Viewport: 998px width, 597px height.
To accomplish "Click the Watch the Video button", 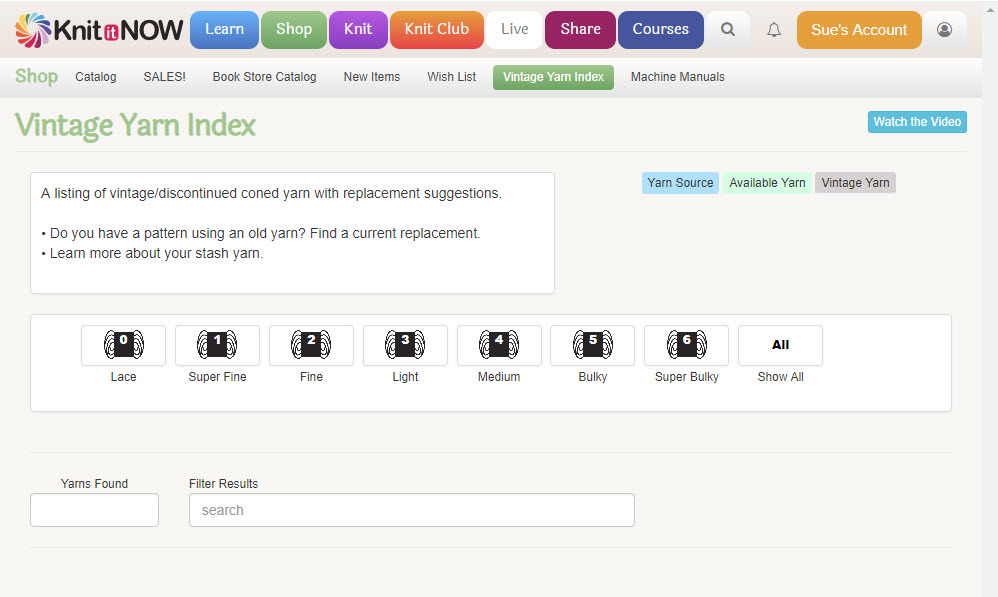I will point(917,122).
